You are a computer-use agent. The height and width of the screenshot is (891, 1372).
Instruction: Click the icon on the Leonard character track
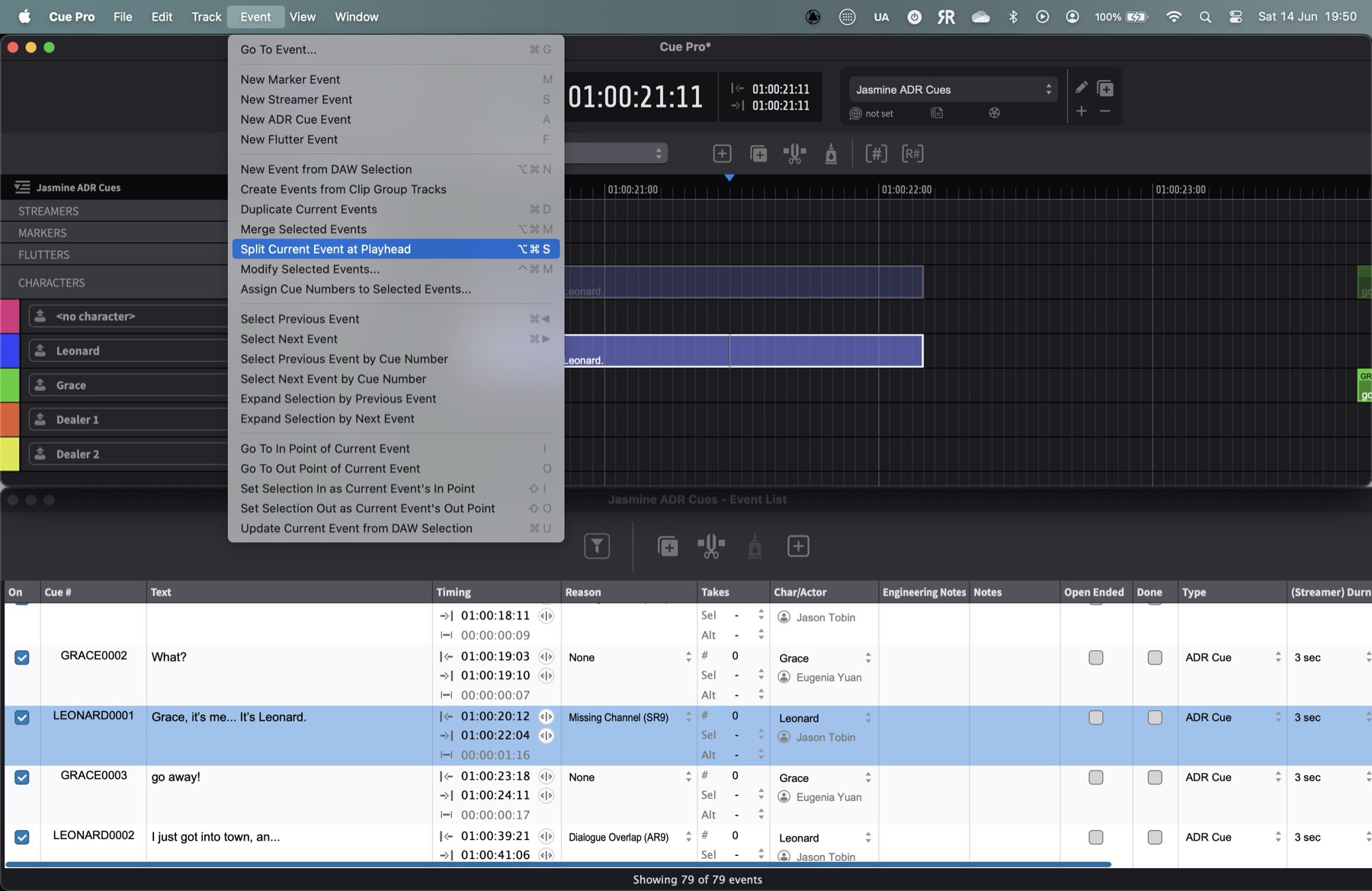click(x=40, y=351)
